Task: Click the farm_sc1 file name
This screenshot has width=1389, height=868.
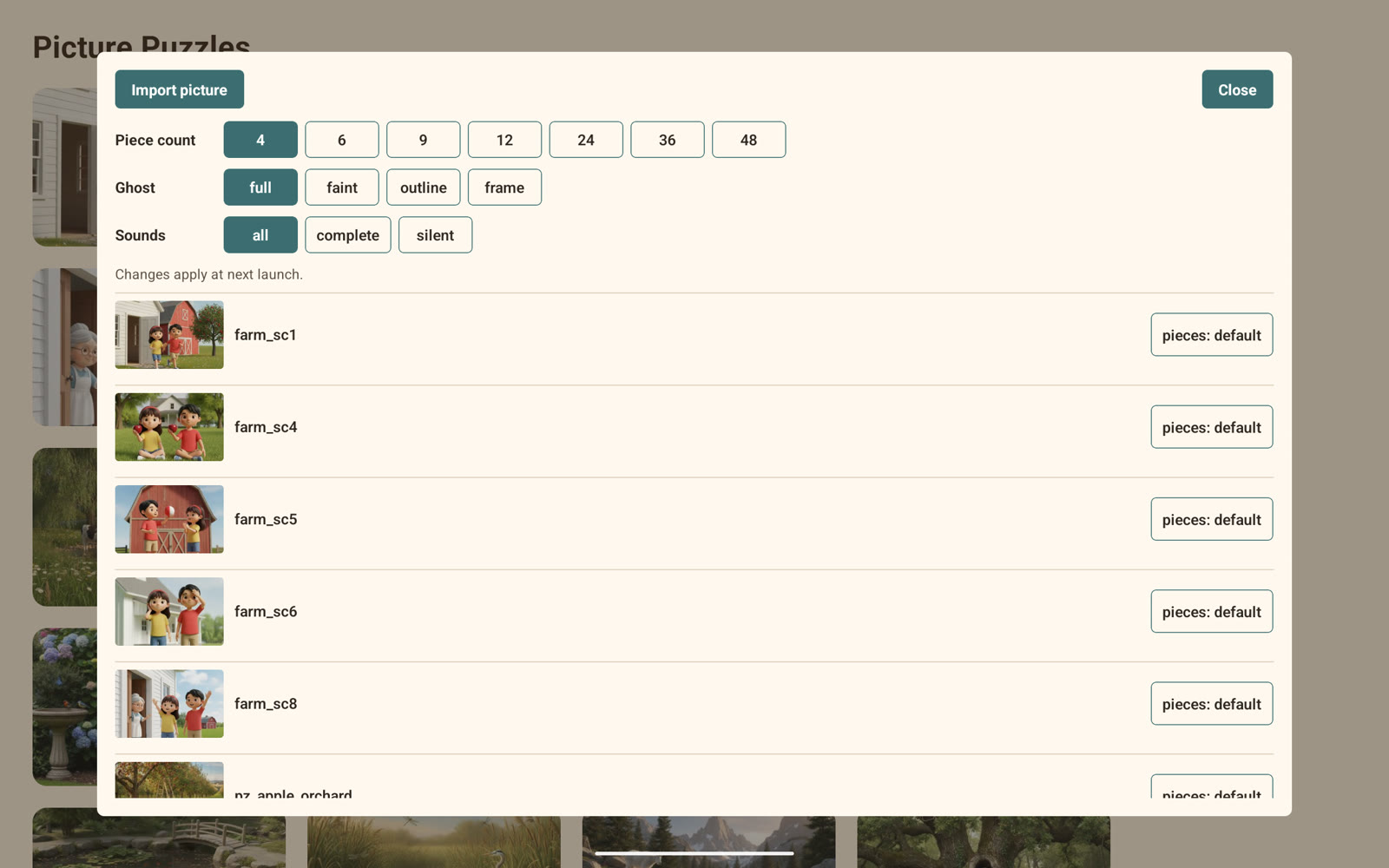Action: point(266,335)
